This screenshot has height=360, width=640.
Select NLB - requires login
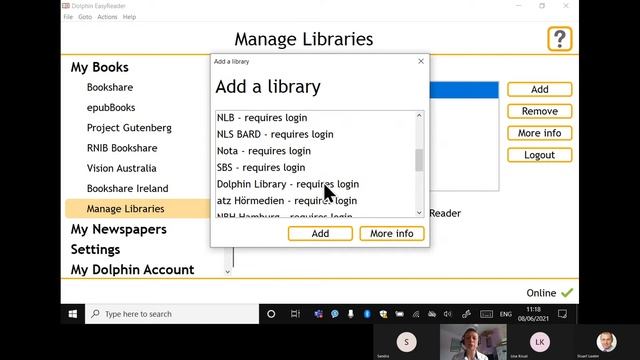[315, 118]
